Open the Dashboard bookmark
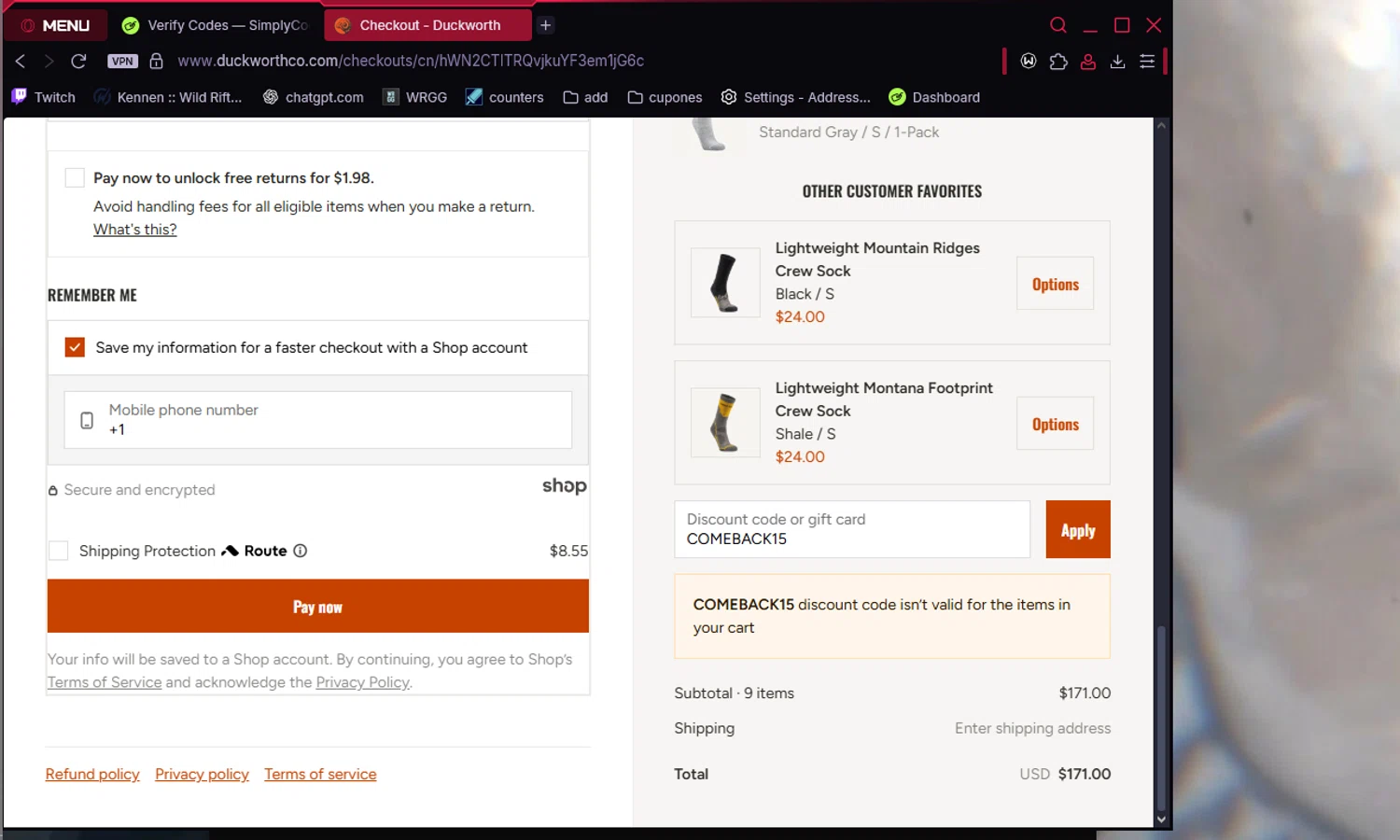Viewport: 1400px width, 840px height. click(x=934, y=97)
